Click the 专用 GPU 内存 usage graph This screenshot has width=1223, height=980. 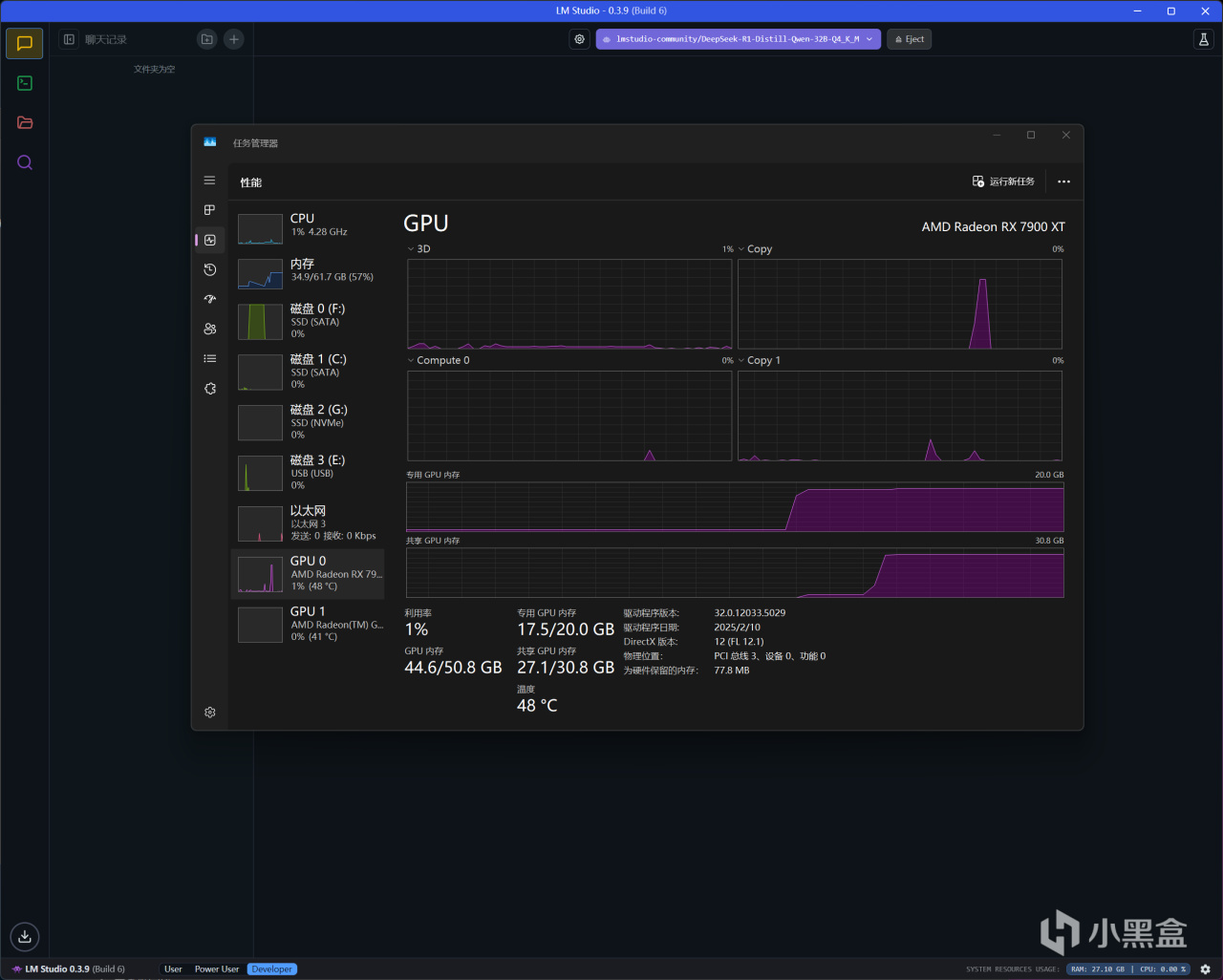tap(735, 506)
